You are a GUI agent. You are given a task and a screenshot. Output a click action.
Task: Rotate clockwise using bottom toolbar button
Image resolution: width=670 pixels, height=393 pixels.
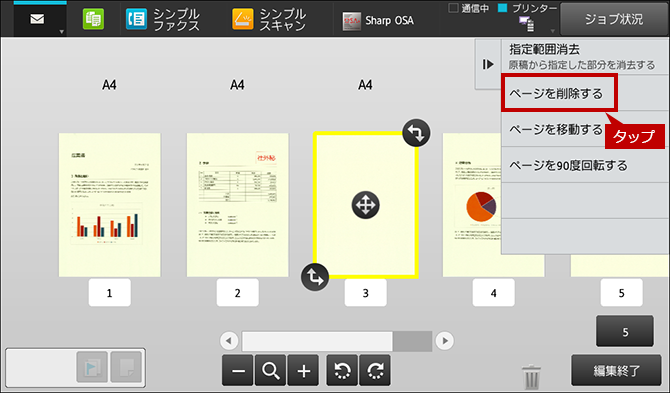[x=375, y=370]
